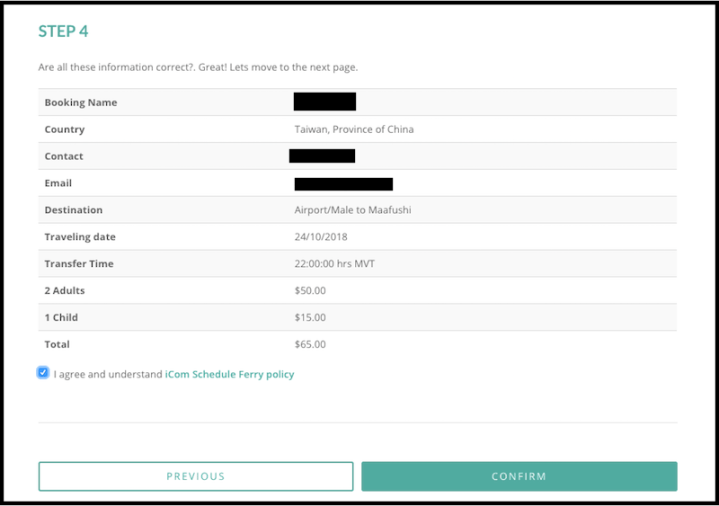This screenshot has height=506, width=719.
Task: Click the redacted Contact value
Action: click(322, 156)
